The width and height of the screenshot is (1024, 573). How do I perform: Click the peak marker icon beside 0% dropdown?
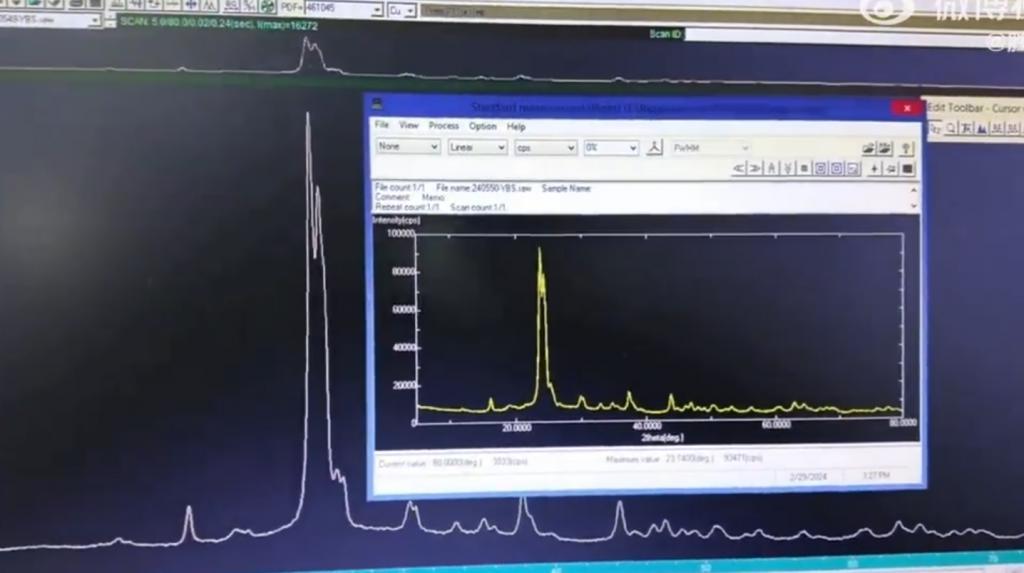[654, 147]
